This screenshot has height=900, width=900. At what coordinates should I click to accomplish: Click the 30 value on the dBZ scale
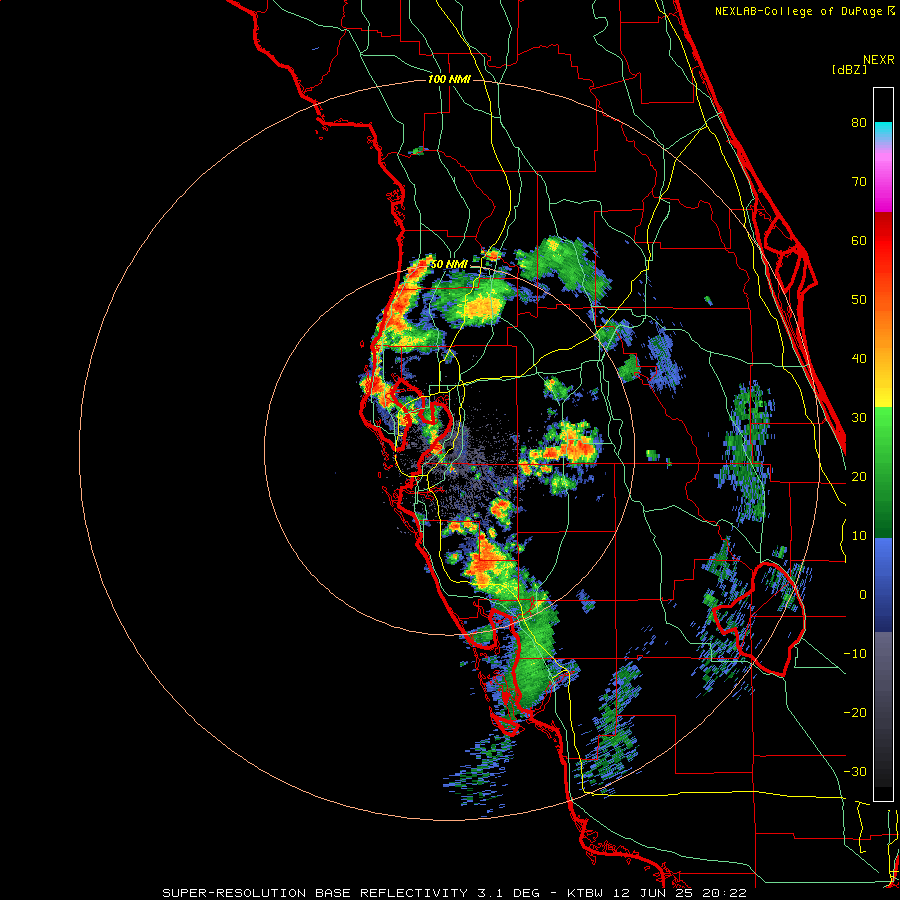click(859, 418)
